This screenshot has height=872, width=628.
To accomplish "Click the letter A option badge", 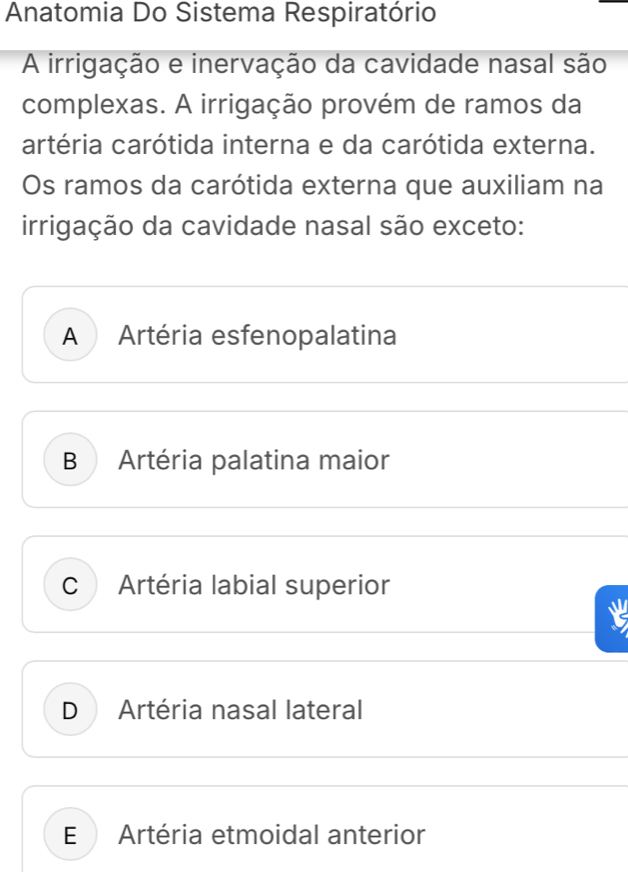I will pos(70,337).
